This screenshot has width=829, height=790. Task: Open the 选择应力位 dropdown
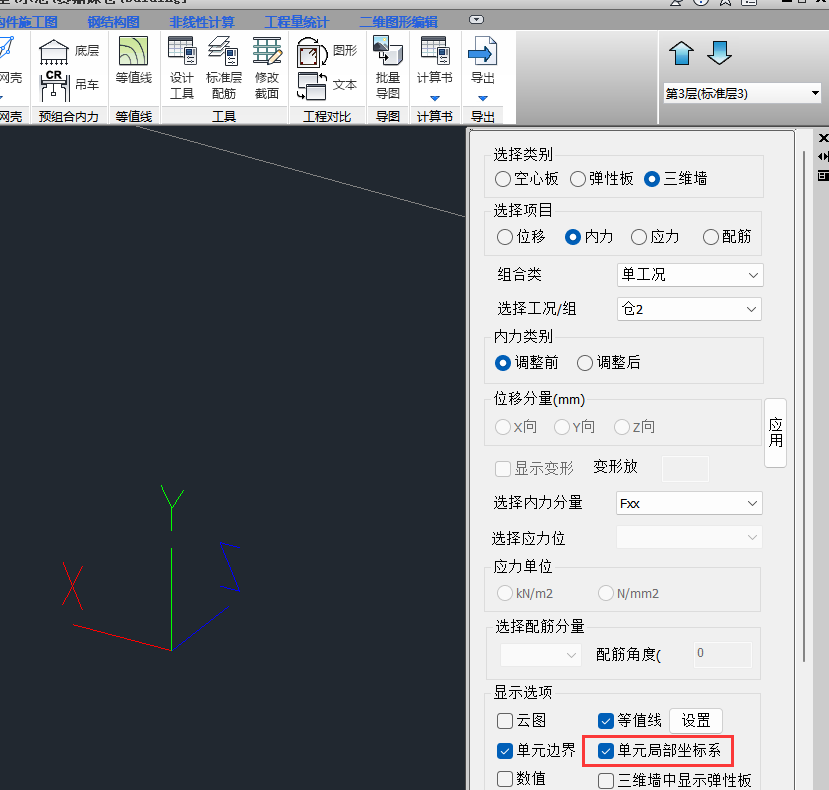coord(689,537)
